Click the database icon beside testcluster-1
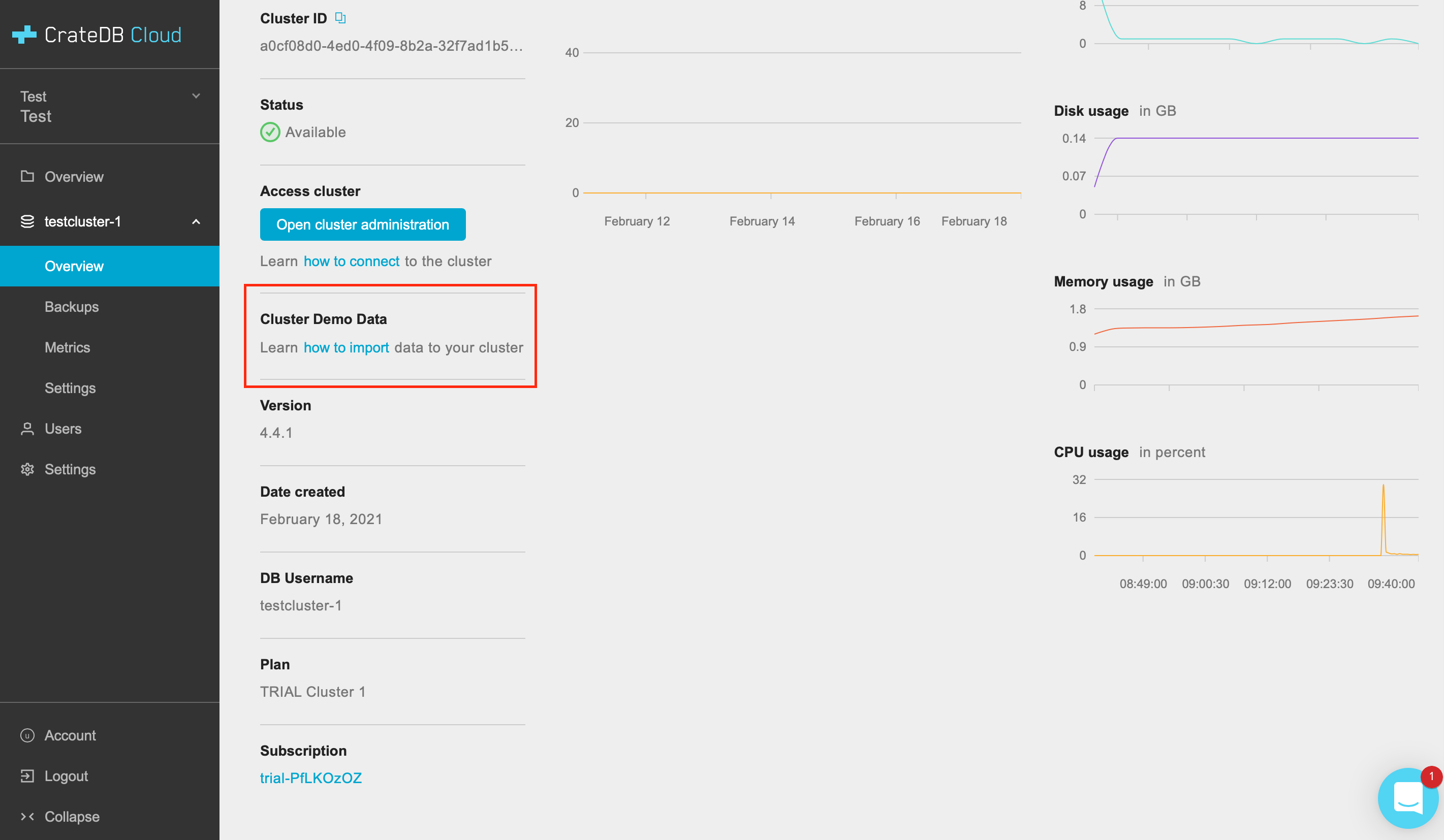The width and height of the screenshot is (1444, 840). point(27,221)
